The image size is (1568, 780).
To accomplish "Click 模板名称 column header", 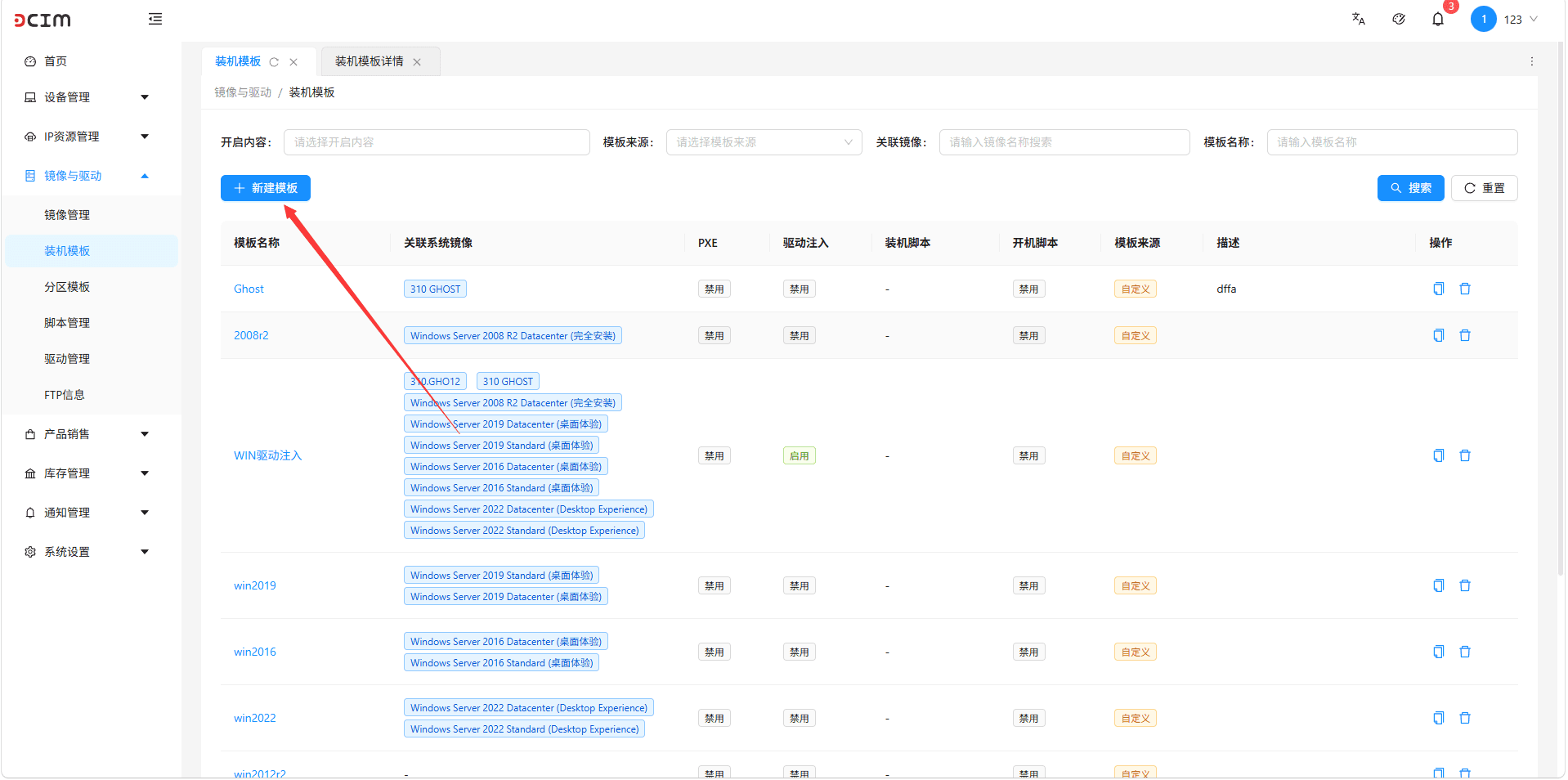I will click(257, 243).
